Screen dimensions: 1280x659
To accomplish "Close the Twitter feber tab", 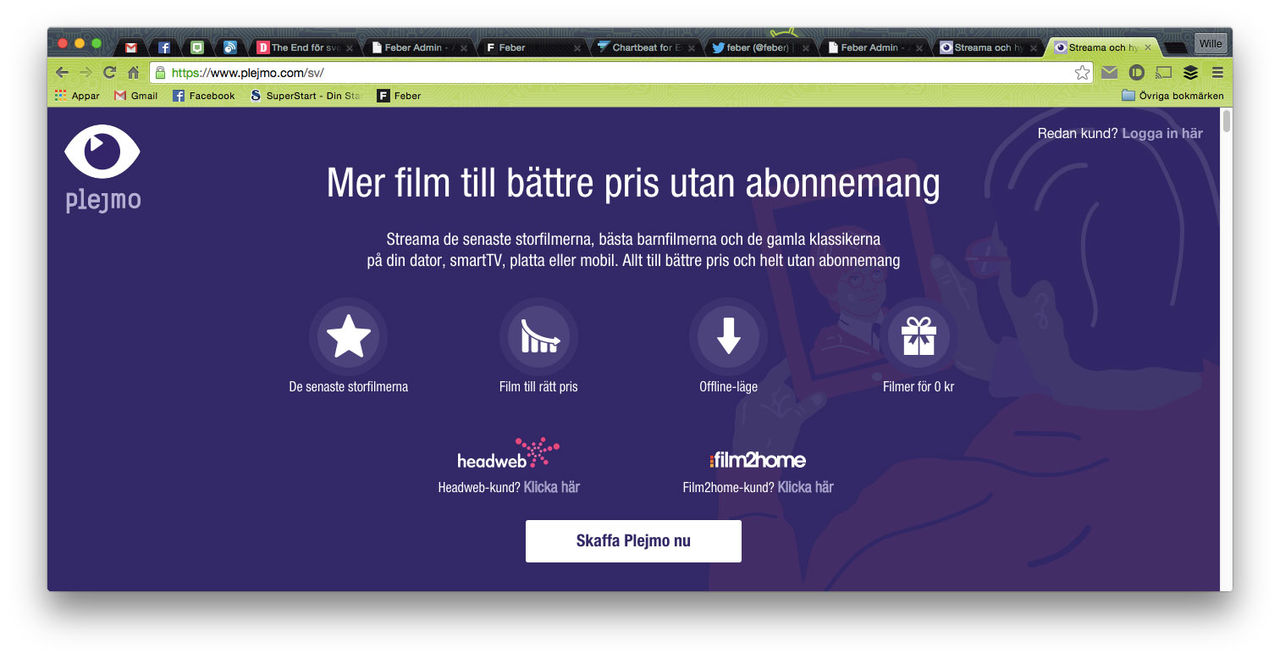I will [805, 48].
